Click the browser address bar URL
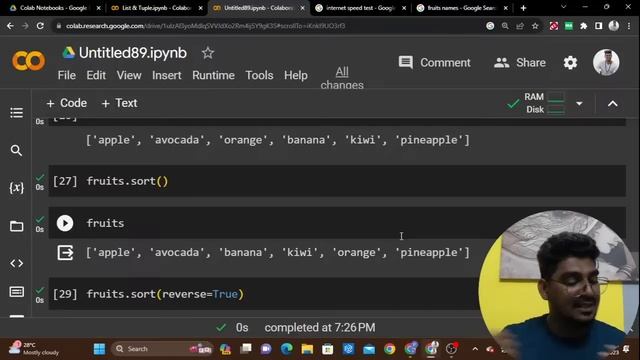This screenshot has height=360, width=640. click(205, 26)
